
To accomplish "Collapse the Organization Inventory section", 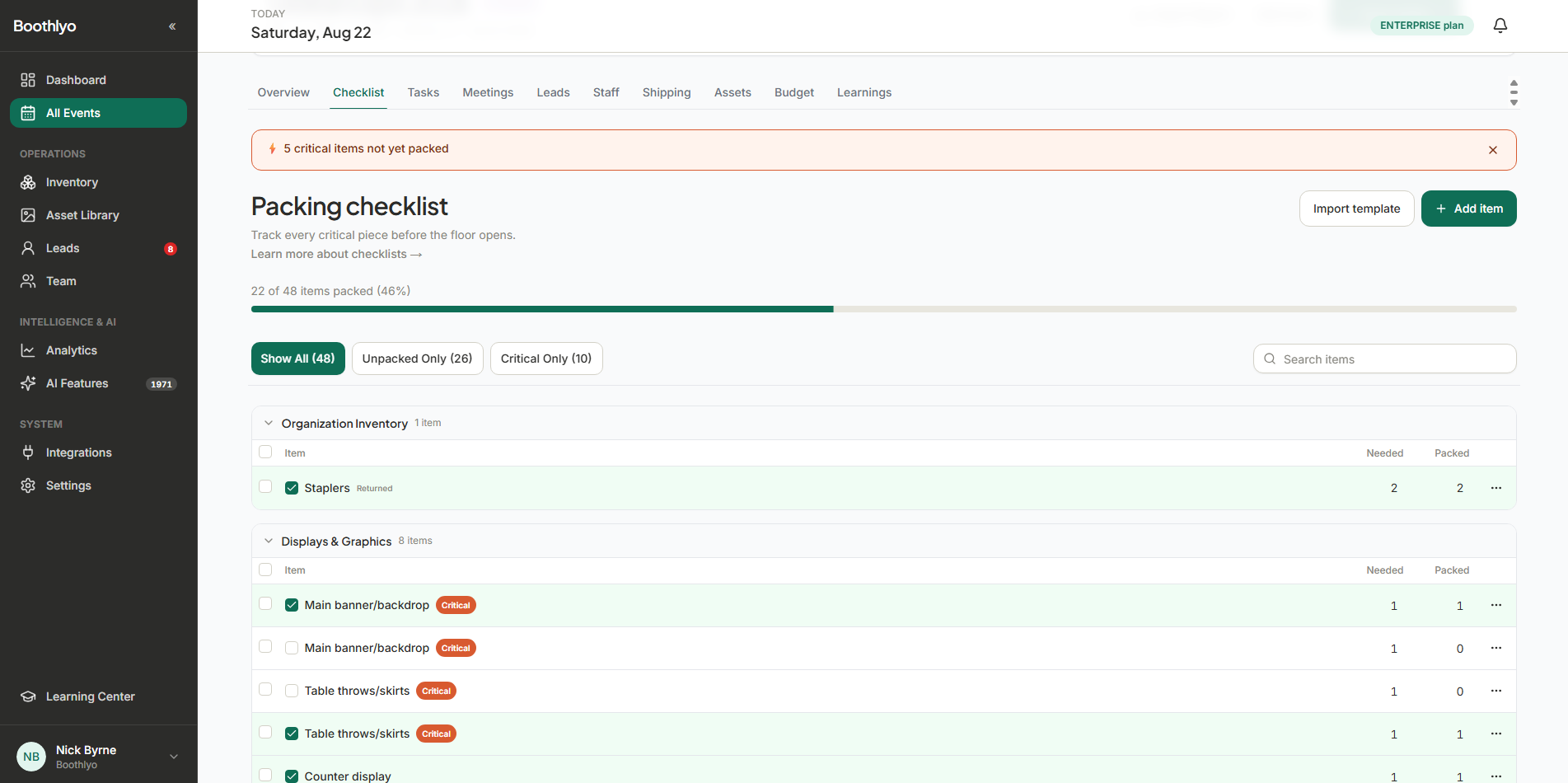I will point(269,423).
